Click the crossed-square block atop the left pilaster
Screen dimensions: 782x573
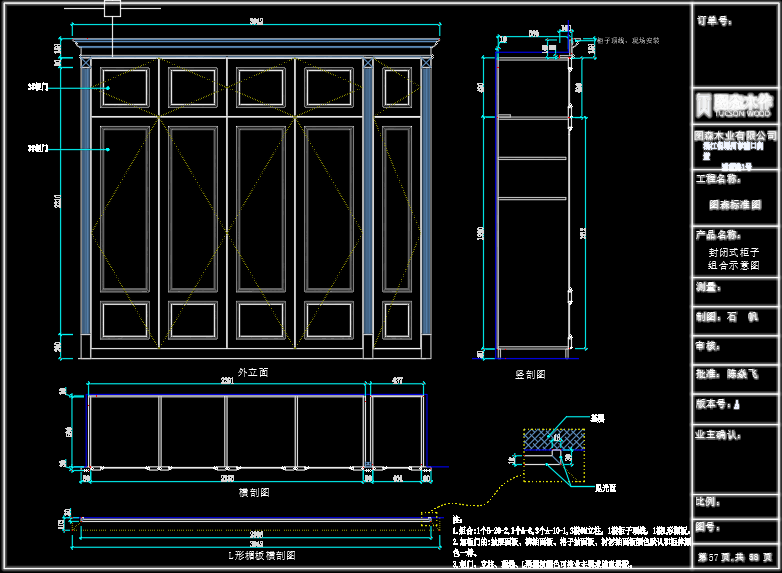coord(85,64)
